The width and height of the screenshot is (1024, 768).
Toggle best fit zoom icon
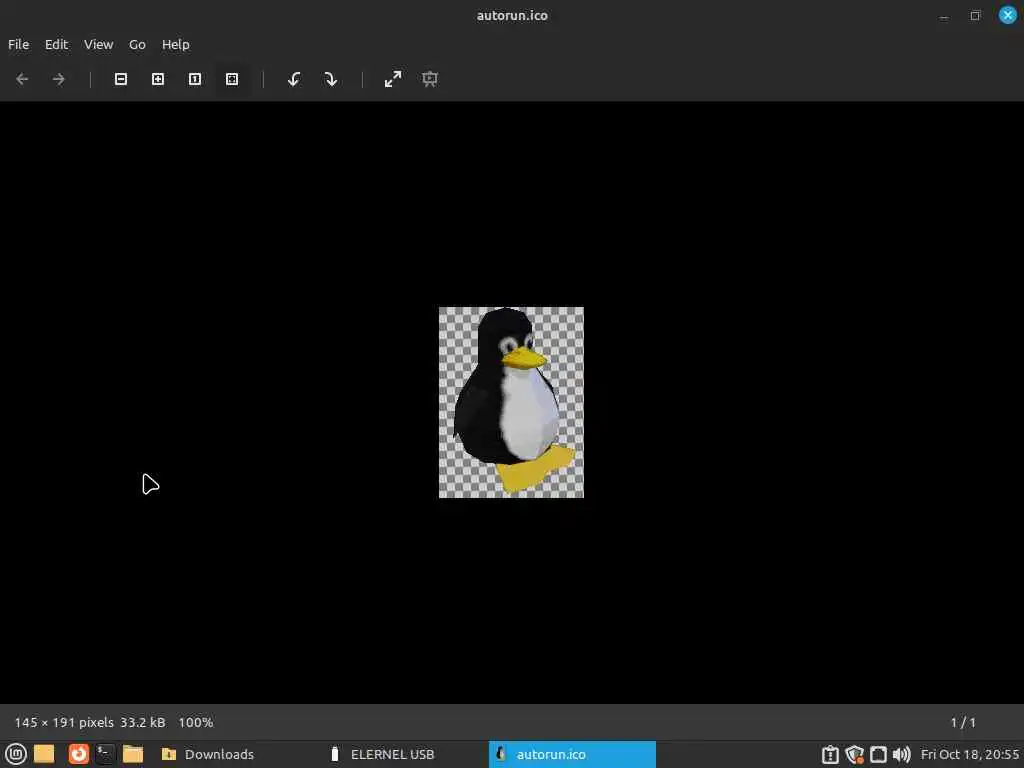click(x=232, y=79)
